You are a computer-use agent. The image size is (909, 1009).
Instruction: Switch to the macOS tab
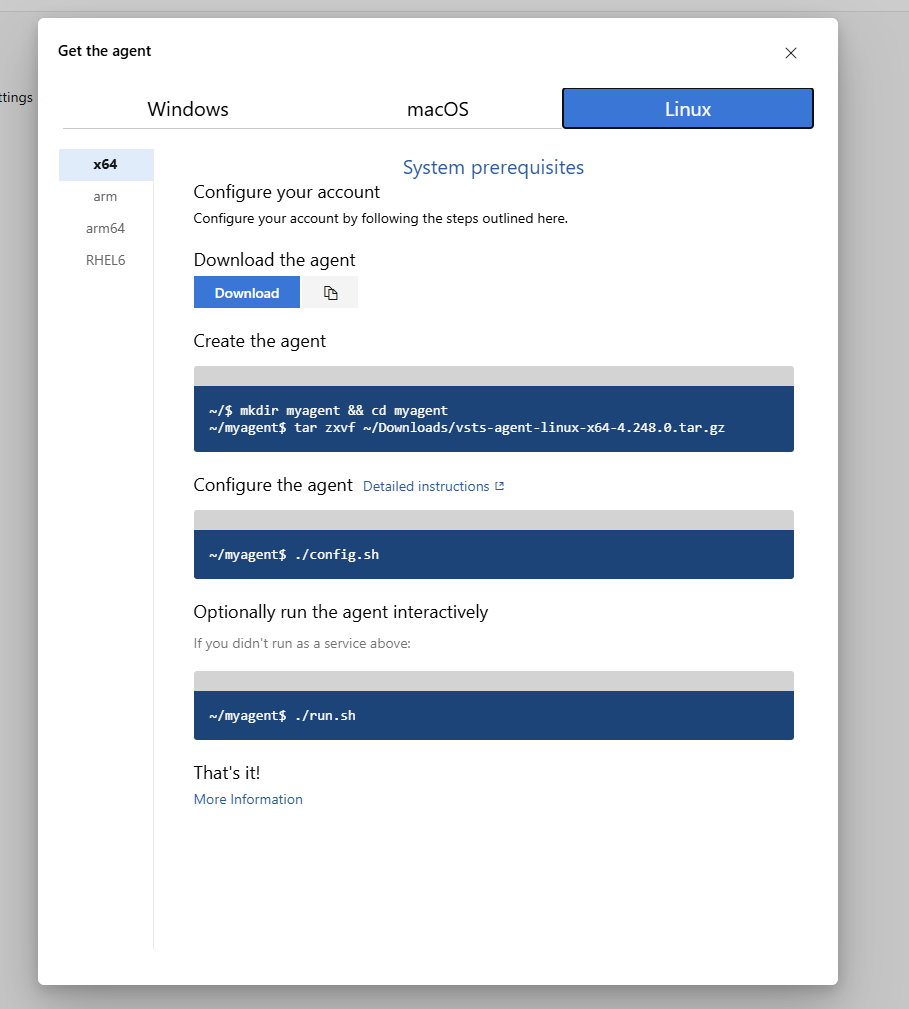[x=437, y=109]
